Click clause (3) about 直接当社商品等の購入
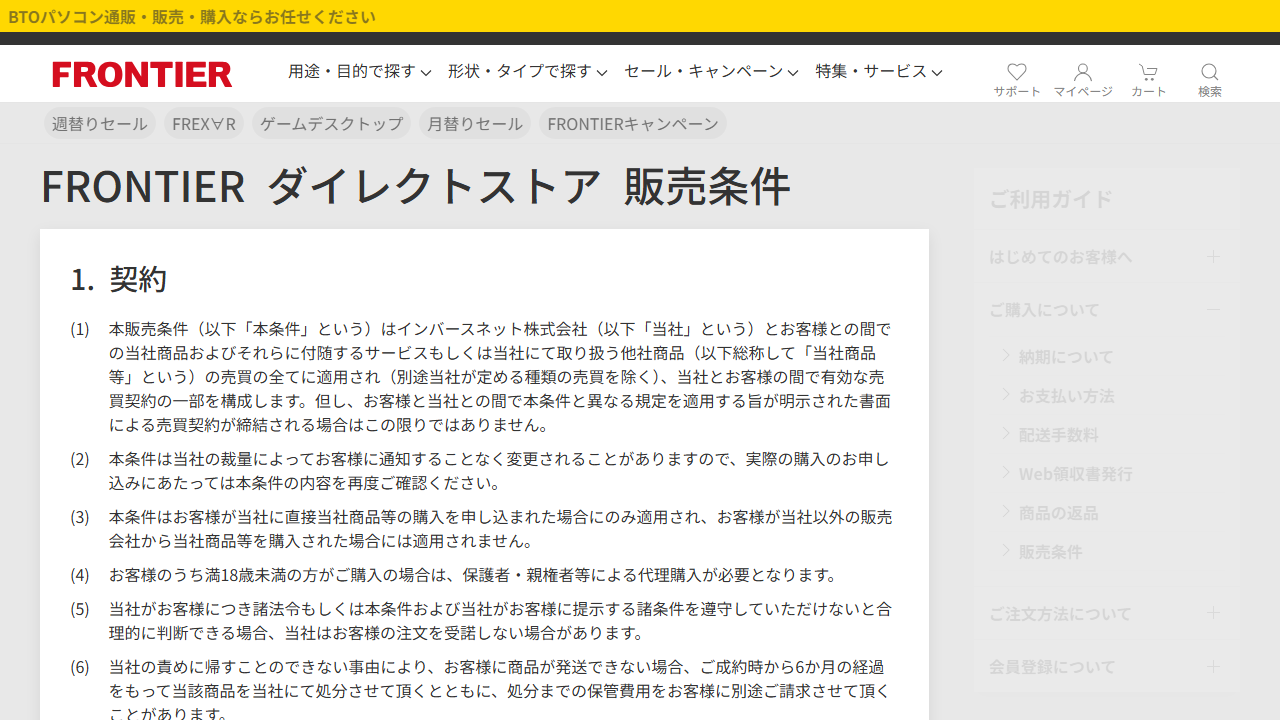This screenshot has width=1280, height=720. [500, 529]
